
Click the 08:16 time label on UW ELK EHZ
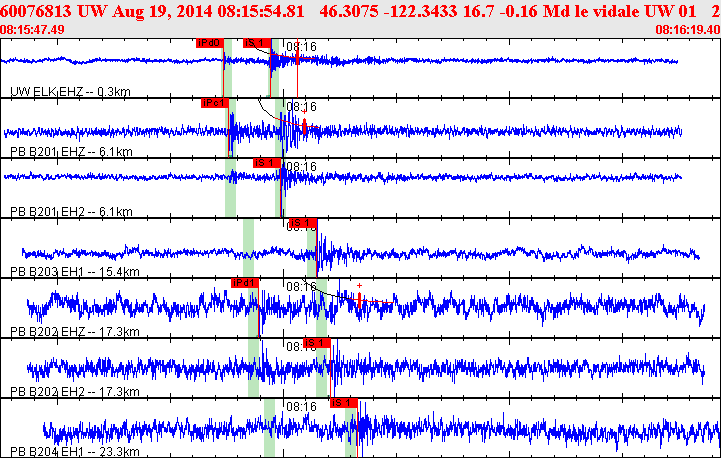[x=302, y=47]
